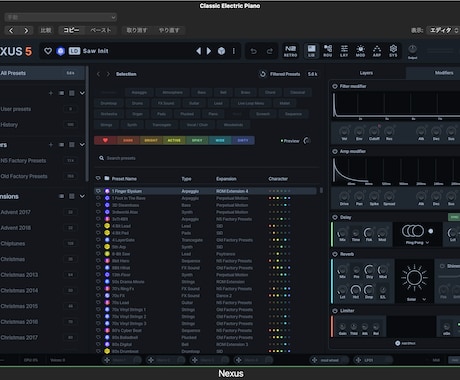This screenshot has height=380, width=460.
Task: Click the redo arrow in Nexus header
Action: tap(269, 51)
